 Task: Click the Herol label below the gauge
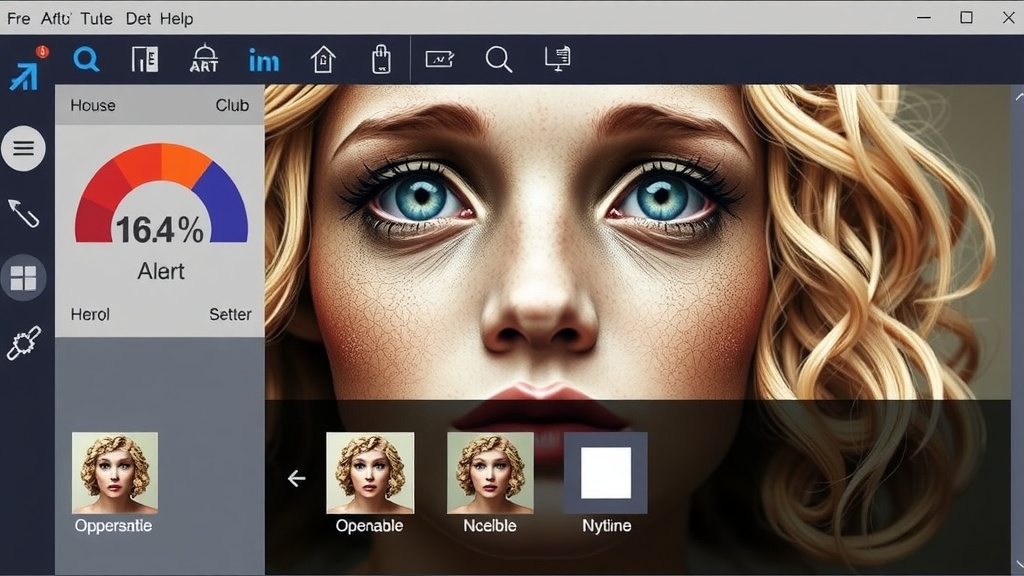(90, 314)
